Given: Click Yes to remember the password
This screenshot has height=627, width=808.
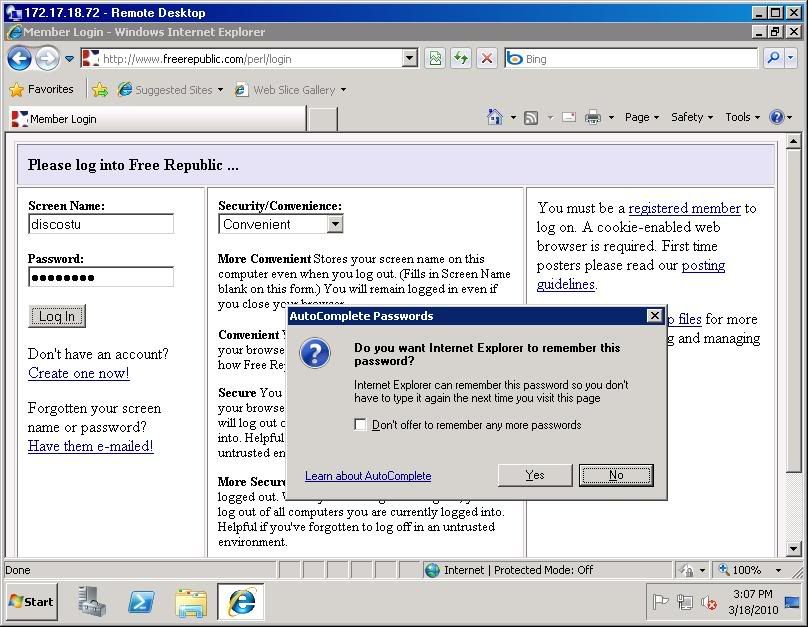Looking at the screenshot, I should click(x=535, y=475).
